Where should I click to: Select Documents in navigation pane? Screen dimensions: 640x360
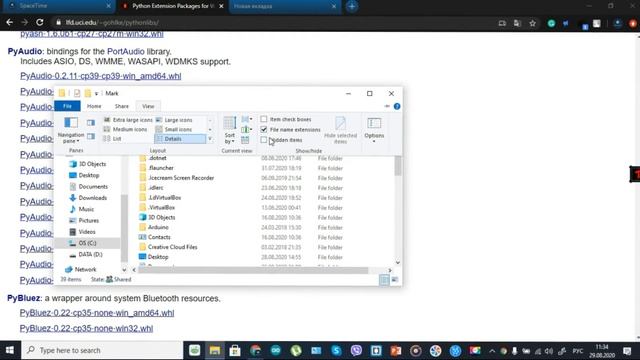[x=89, y=187]
